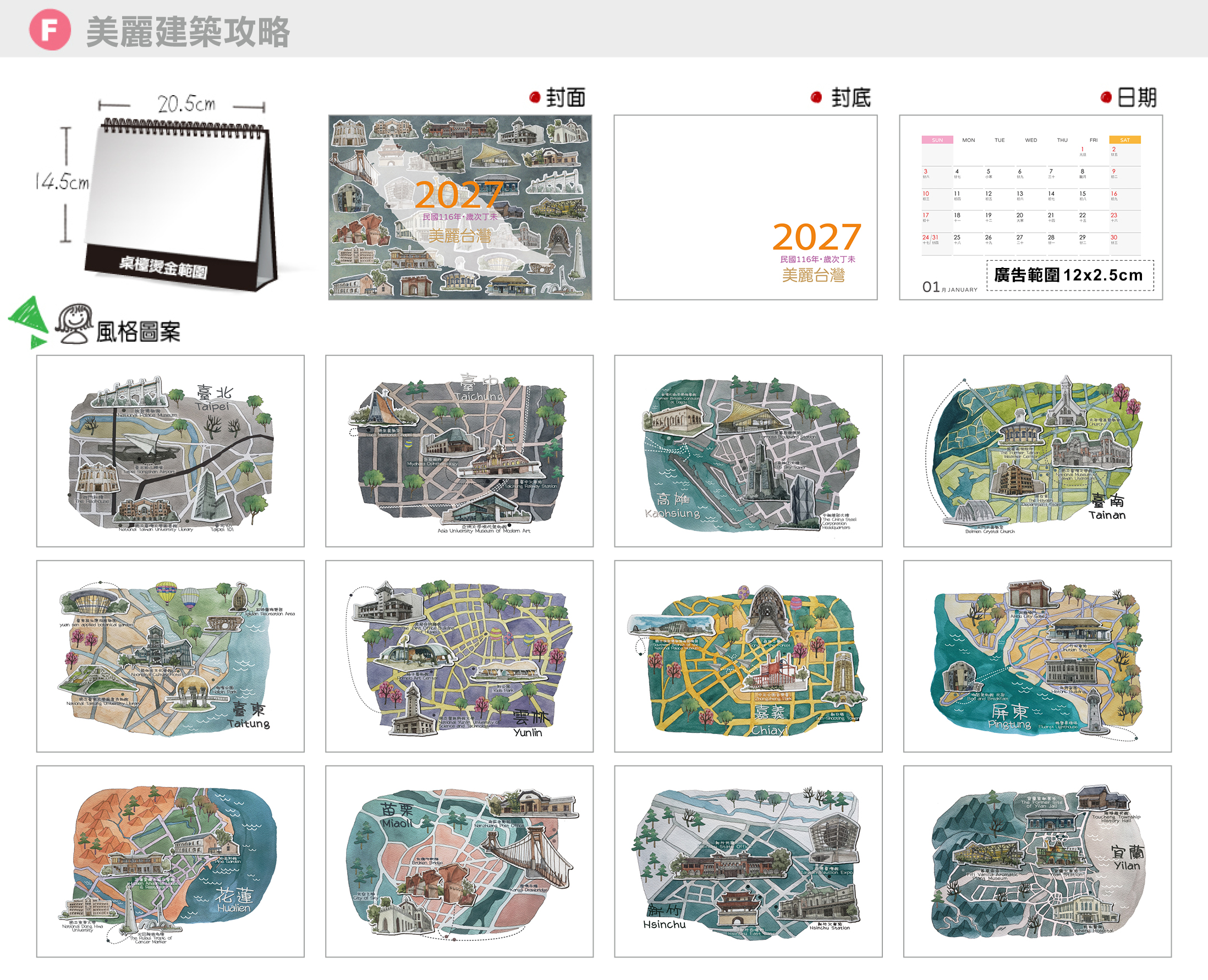1208x980 pixels.
Task: Open the 2027 front cover image
Action: tap(460, 207)
